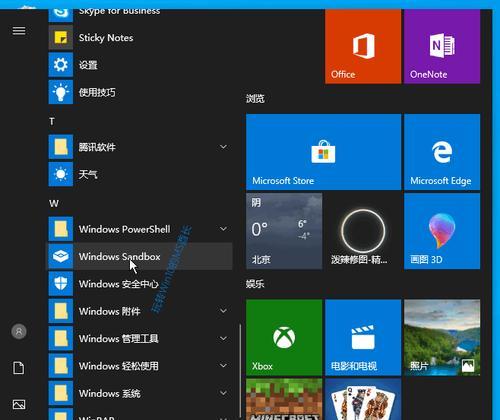The height and width of the screenshot is (420, 500).
Task: Open 天气 app sun icon
Action: pyautogui.click(x=61, y=174)
